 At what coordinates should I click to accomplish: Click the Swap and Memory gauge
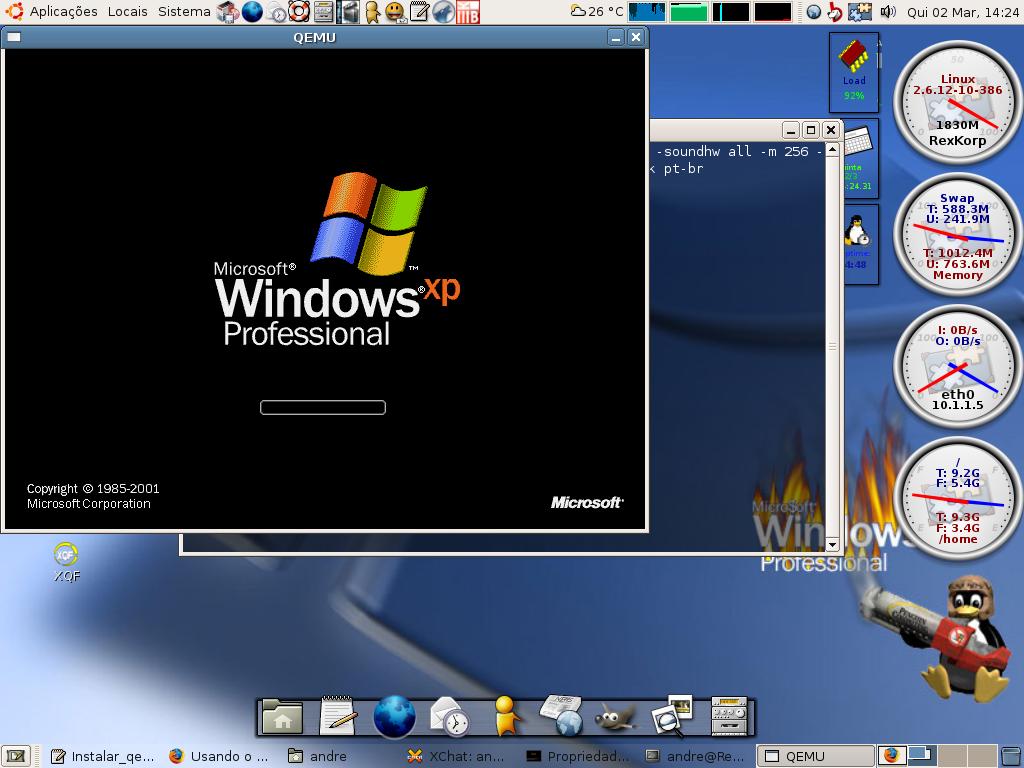click(x=957, y=235)
